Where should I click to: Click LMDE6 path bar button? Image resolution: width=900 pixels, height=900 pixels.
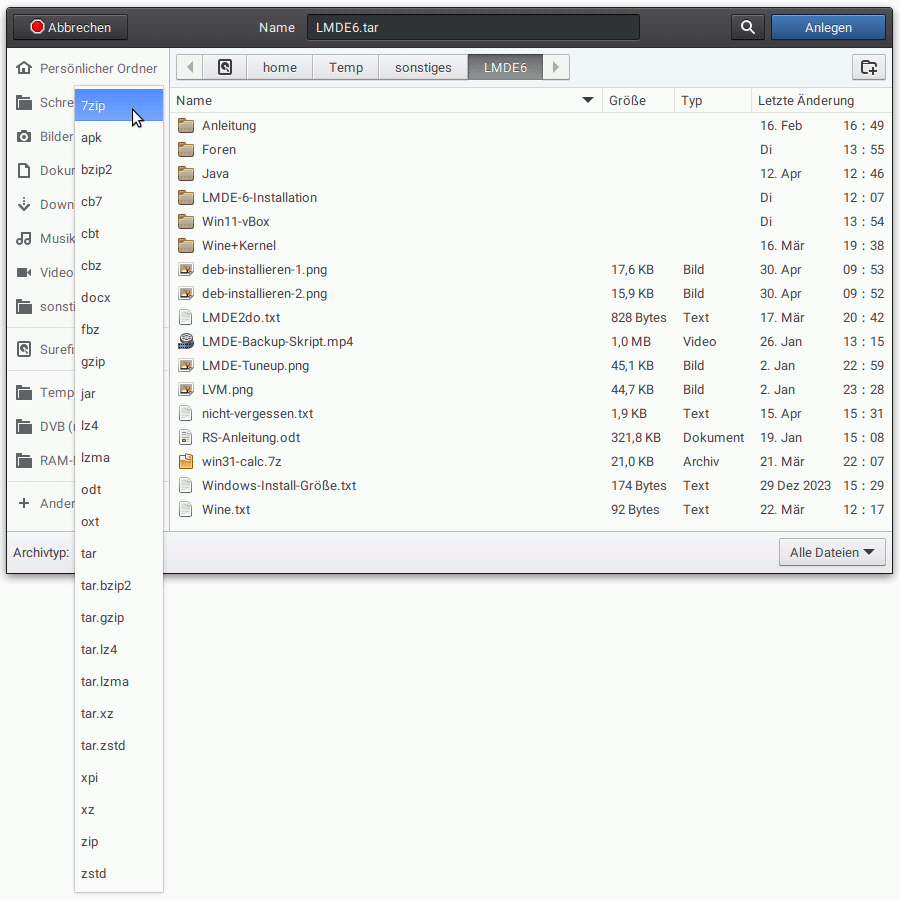tap(505, 67)
